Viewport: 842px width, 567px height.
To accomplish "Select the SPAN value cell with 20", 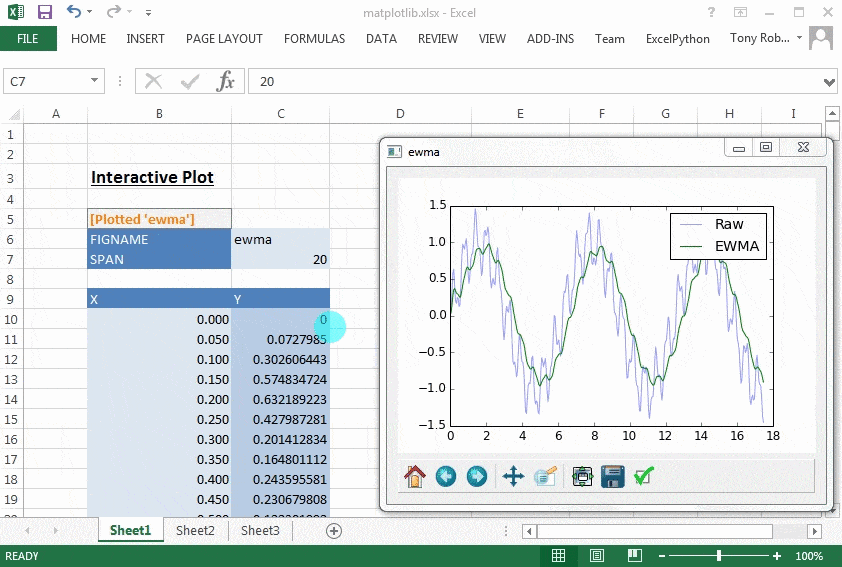I will [x=281, y=259].
